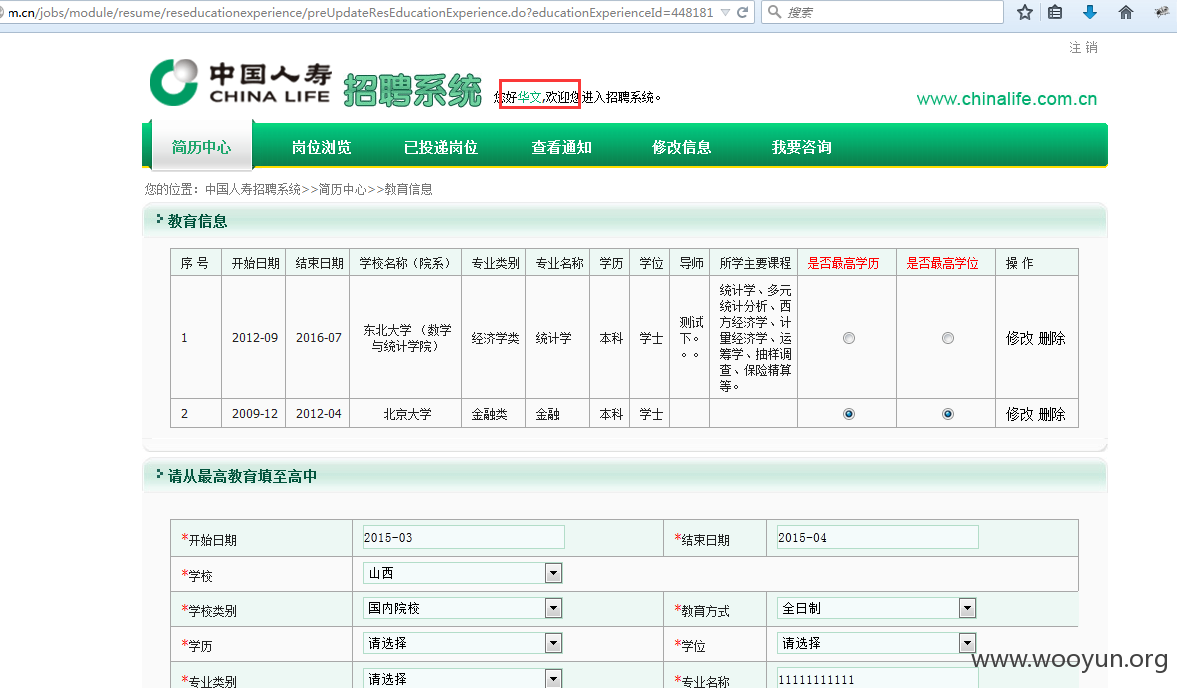Viewport: 1177px width, 688px height.
Task: Click the 经济学类 category cell
Action: [x=495, y=338]
